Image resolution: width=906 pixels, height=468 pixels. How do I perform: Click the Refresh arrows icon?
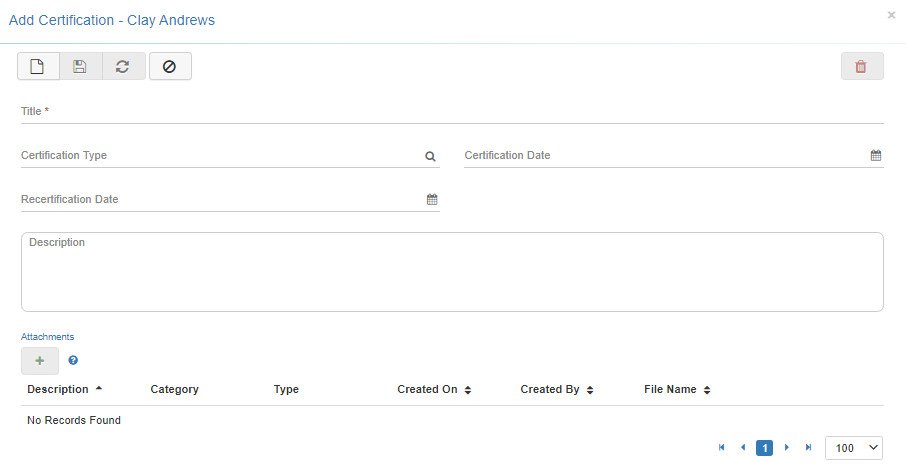tap(123, 66)
